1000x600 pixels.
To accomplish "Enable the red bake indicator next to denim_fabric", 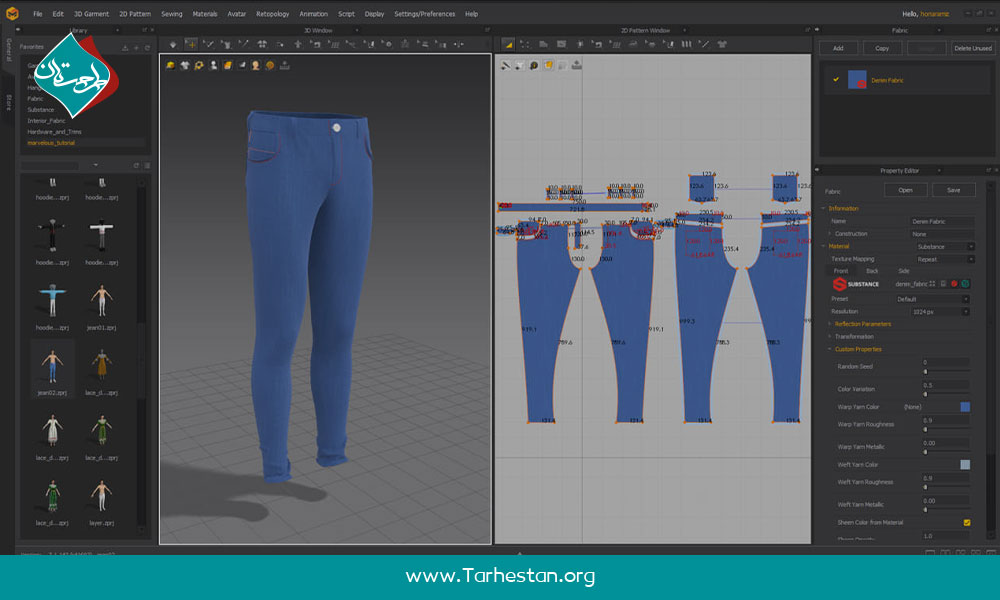I will 953,283.
